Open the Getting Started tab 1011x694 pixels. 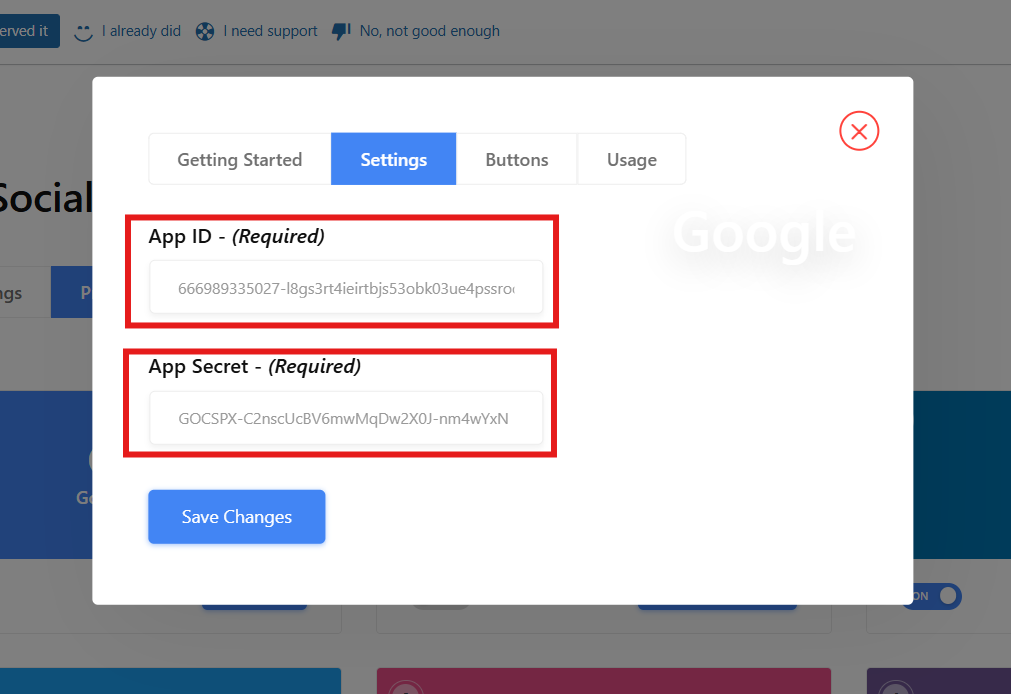(240, 160)
